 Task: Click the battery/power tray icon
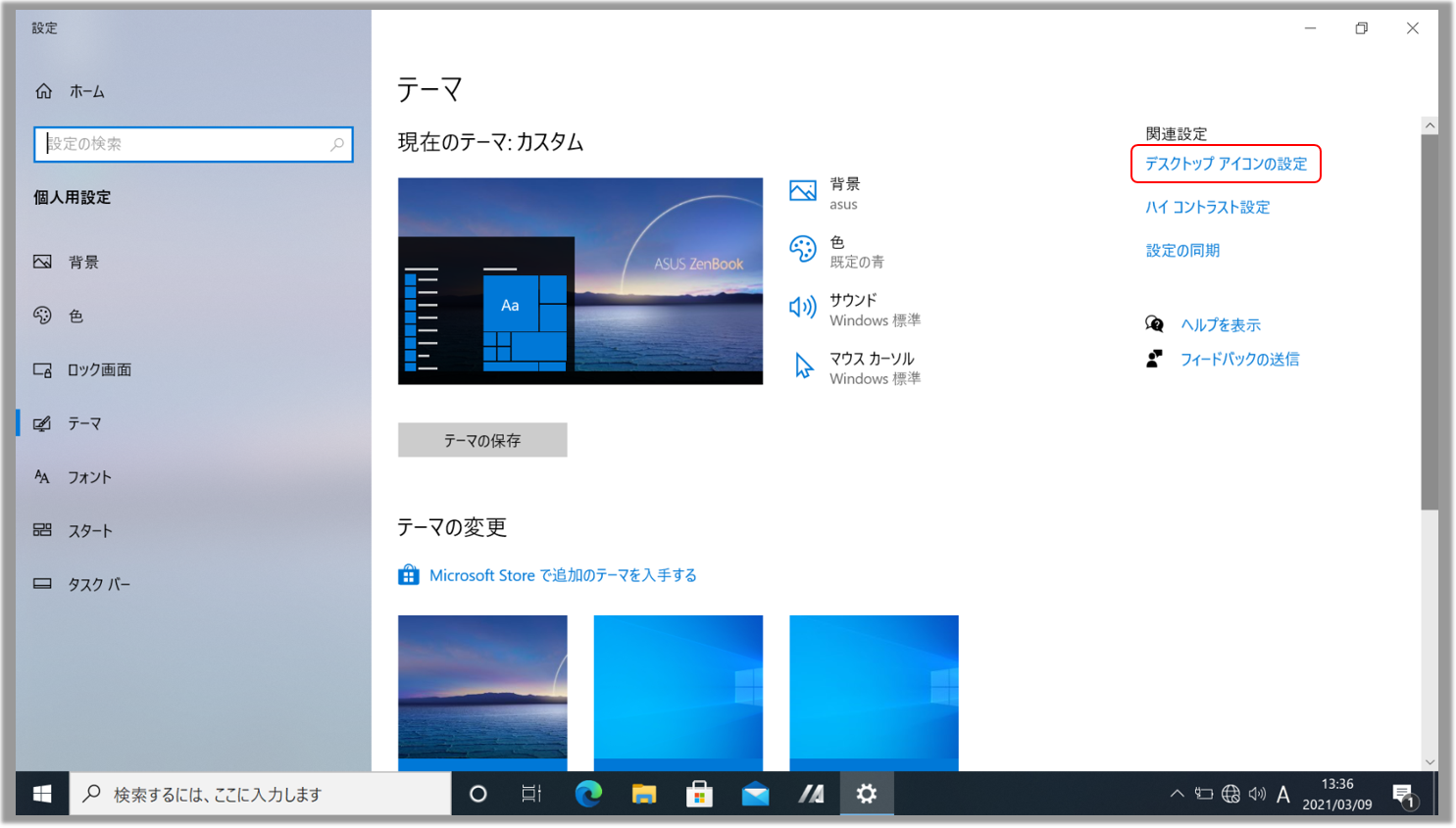click(1204, 794)
